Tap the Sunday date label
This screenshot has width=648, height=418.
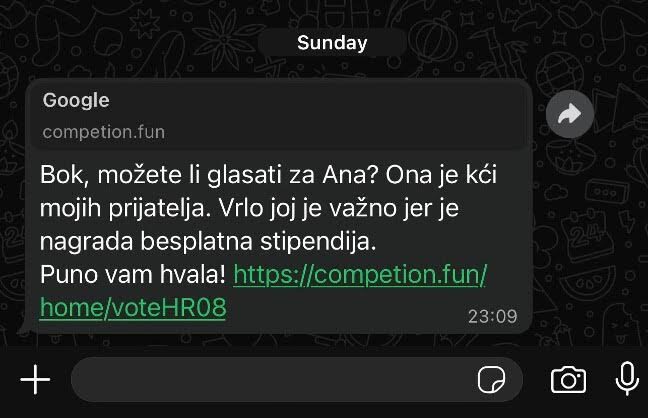click(x=332, y=43)
